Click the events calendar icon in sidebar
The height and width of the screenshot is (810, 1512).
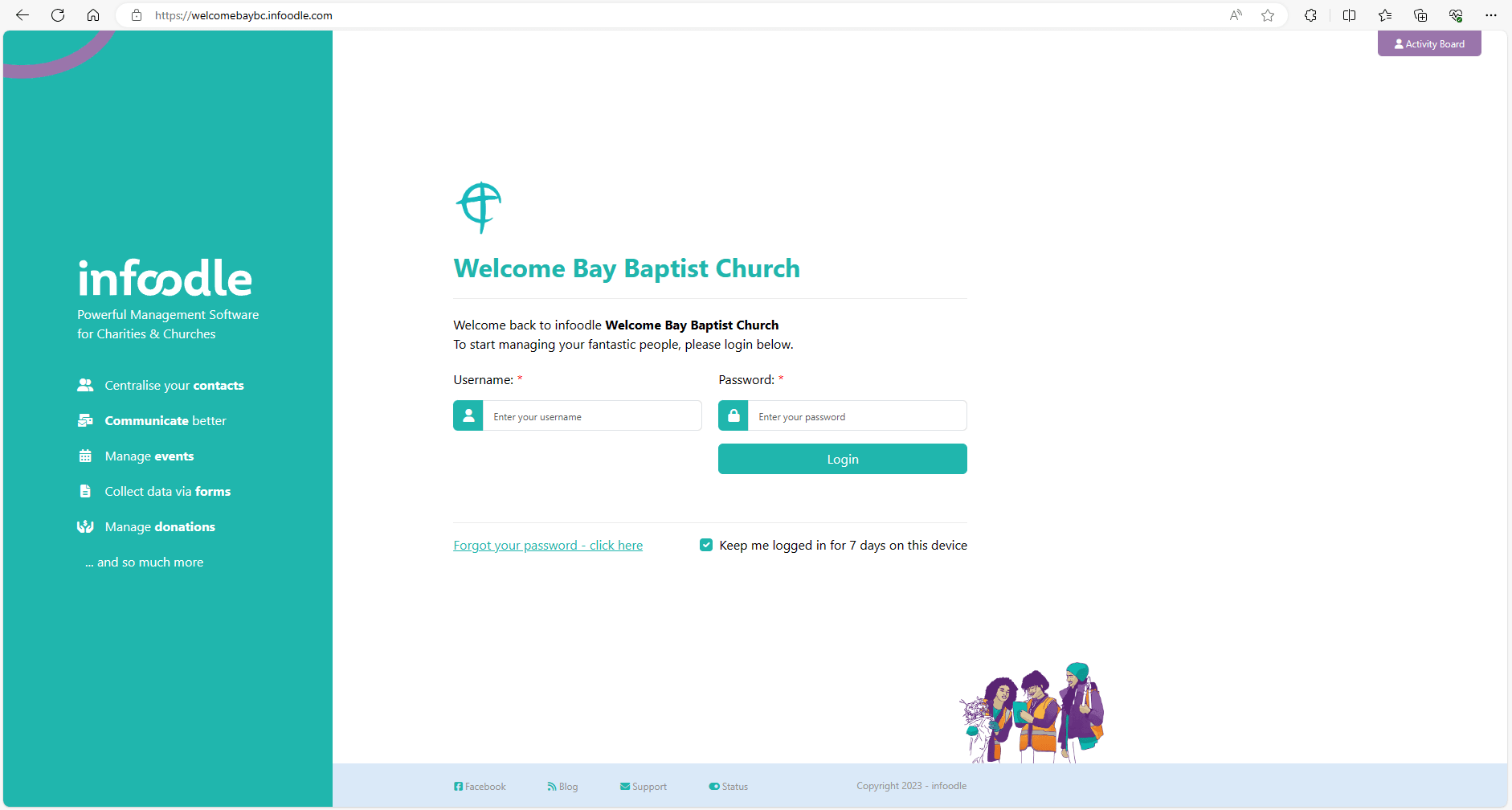pos(85,456)
